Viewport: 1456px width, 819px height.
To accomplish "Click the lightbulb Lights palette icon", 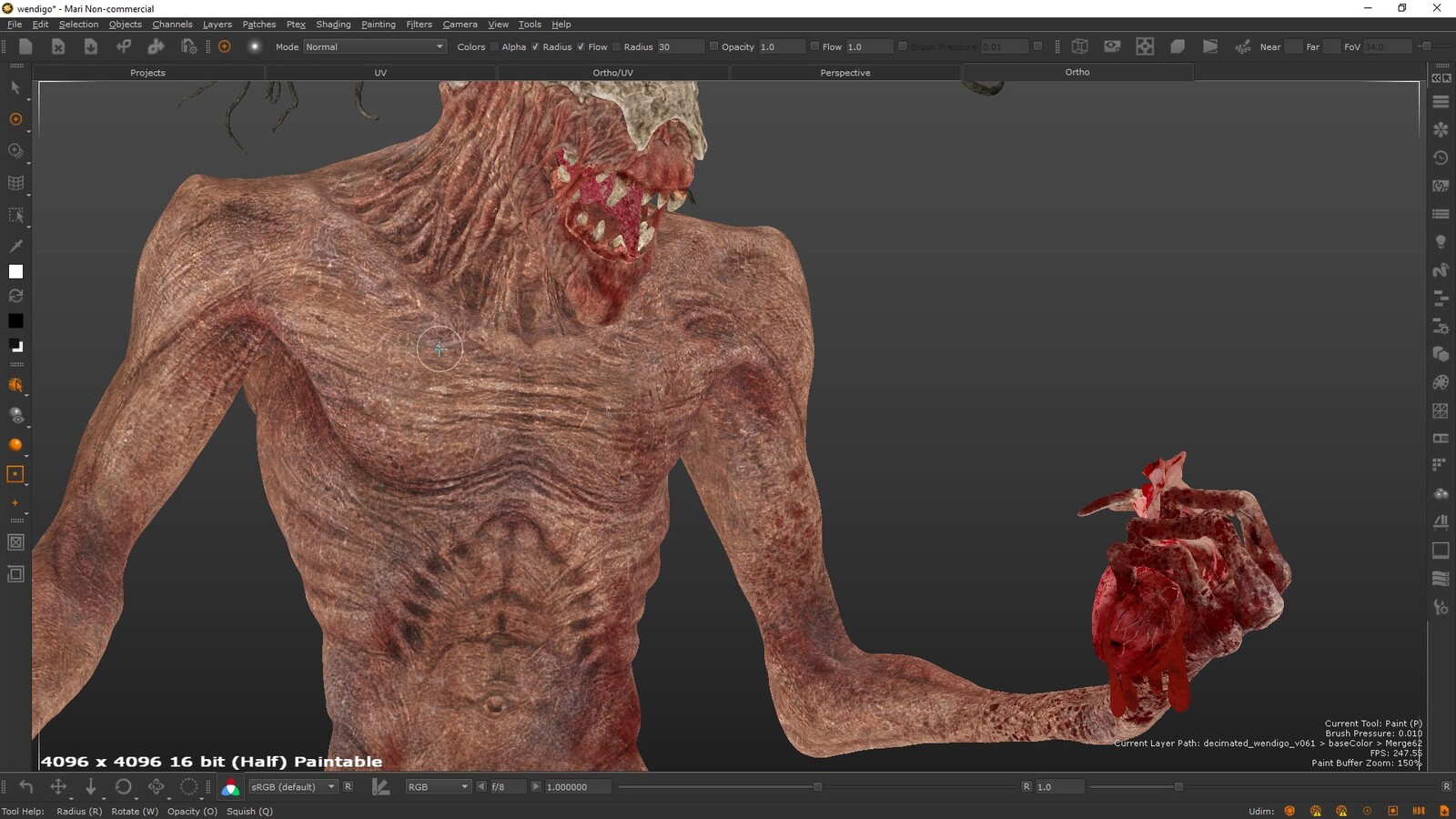I will 1441,241.
